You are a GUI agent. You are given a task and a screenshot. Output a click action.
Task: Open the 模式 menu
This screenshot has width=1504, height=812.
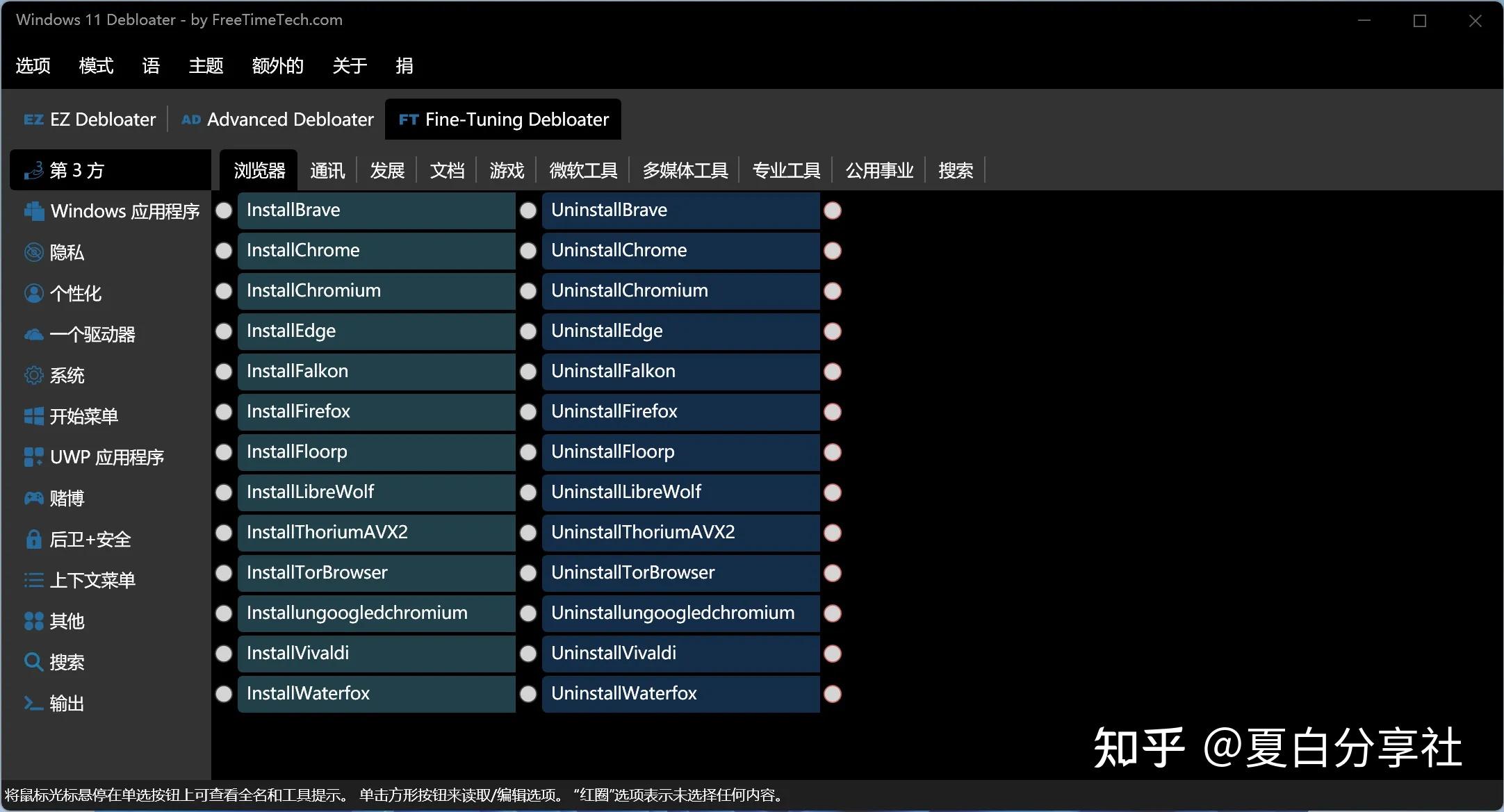click(96, 65)
